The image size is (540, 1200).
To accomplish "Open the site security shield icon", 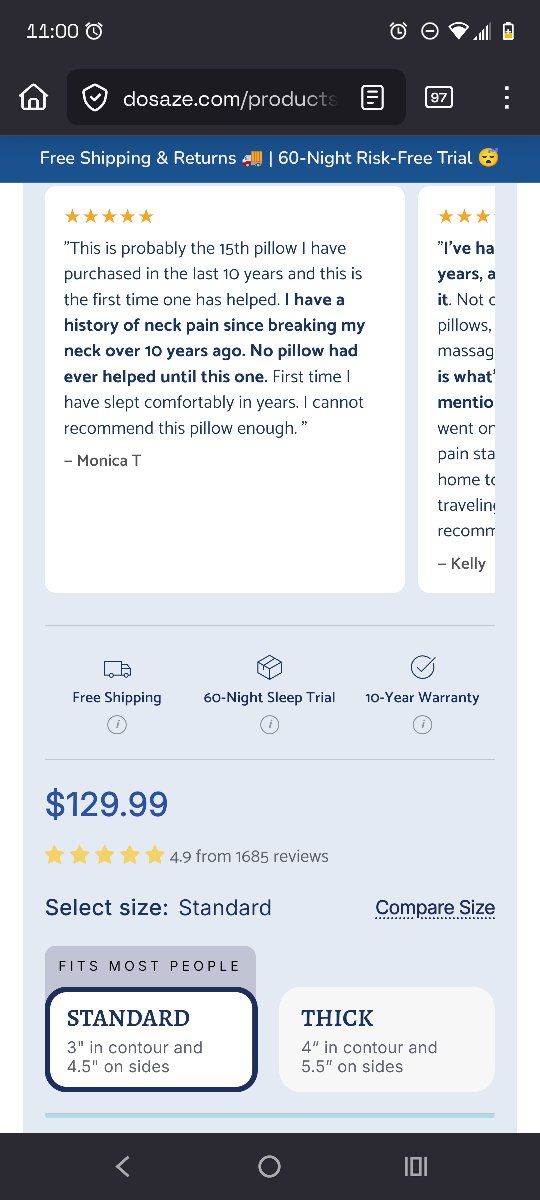I will (x=95, y=98).
